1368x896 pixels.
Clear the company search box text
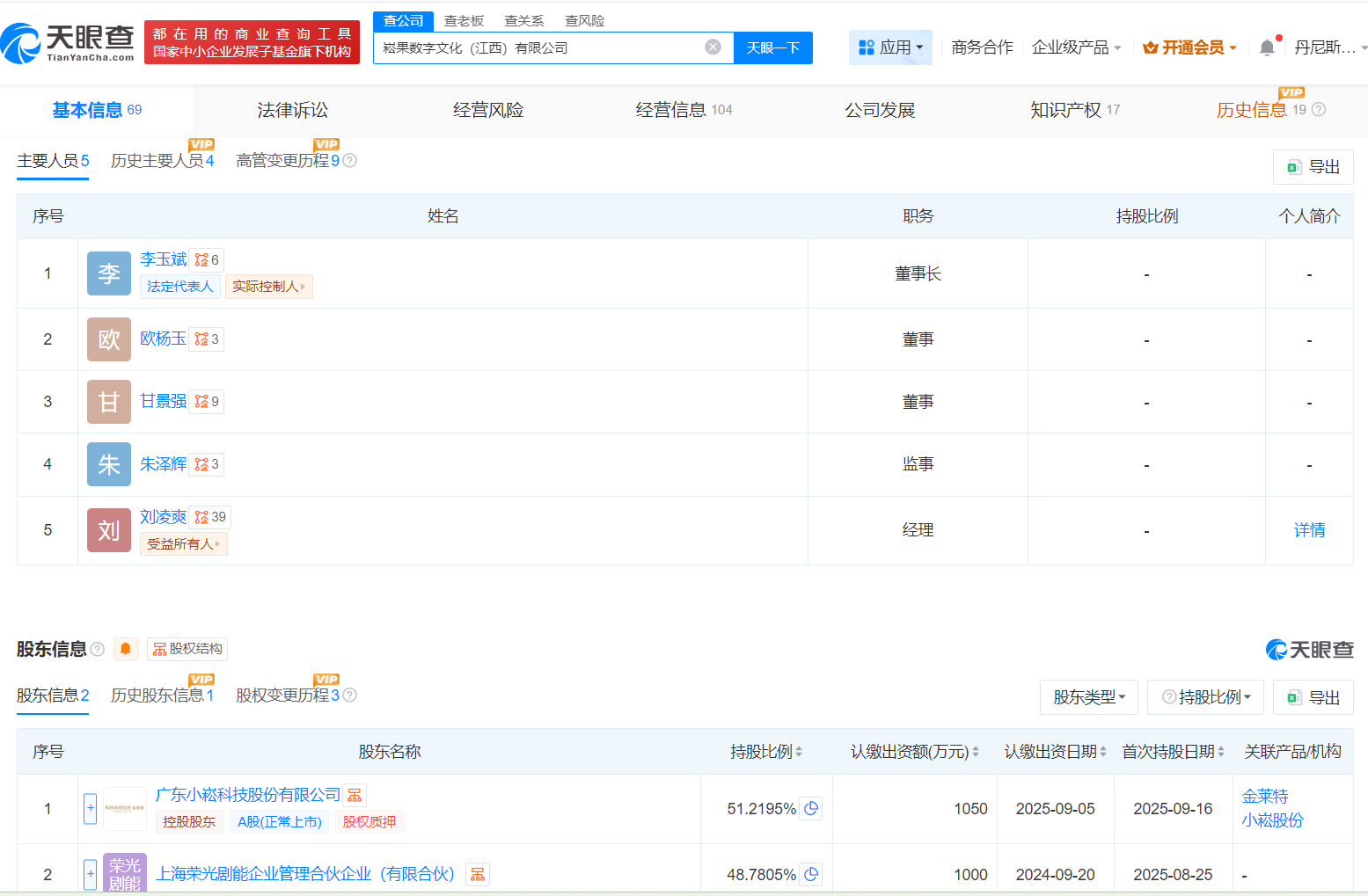point(713,47)
